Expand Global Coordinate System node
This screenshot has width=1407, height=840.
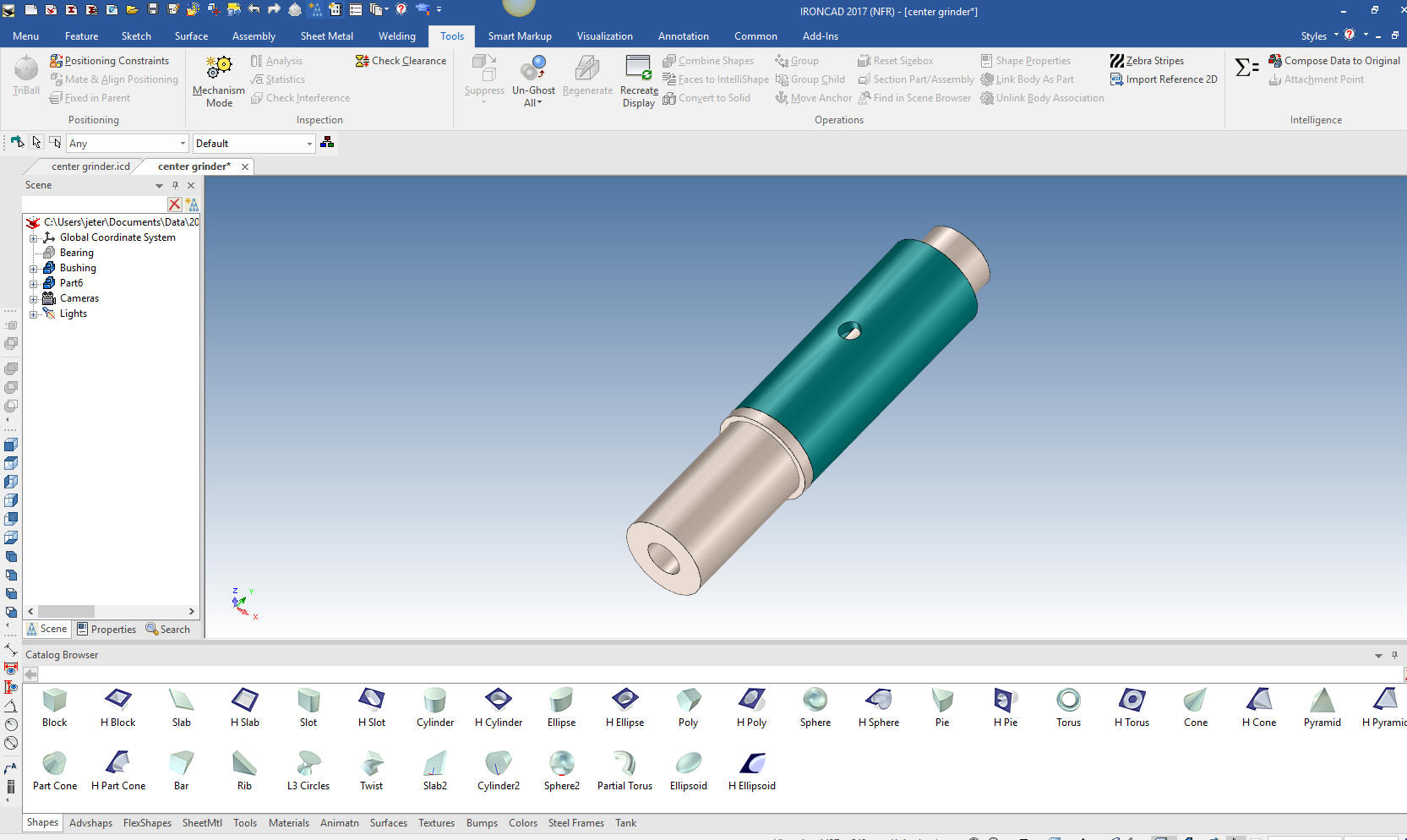click(x=34, y=238)
